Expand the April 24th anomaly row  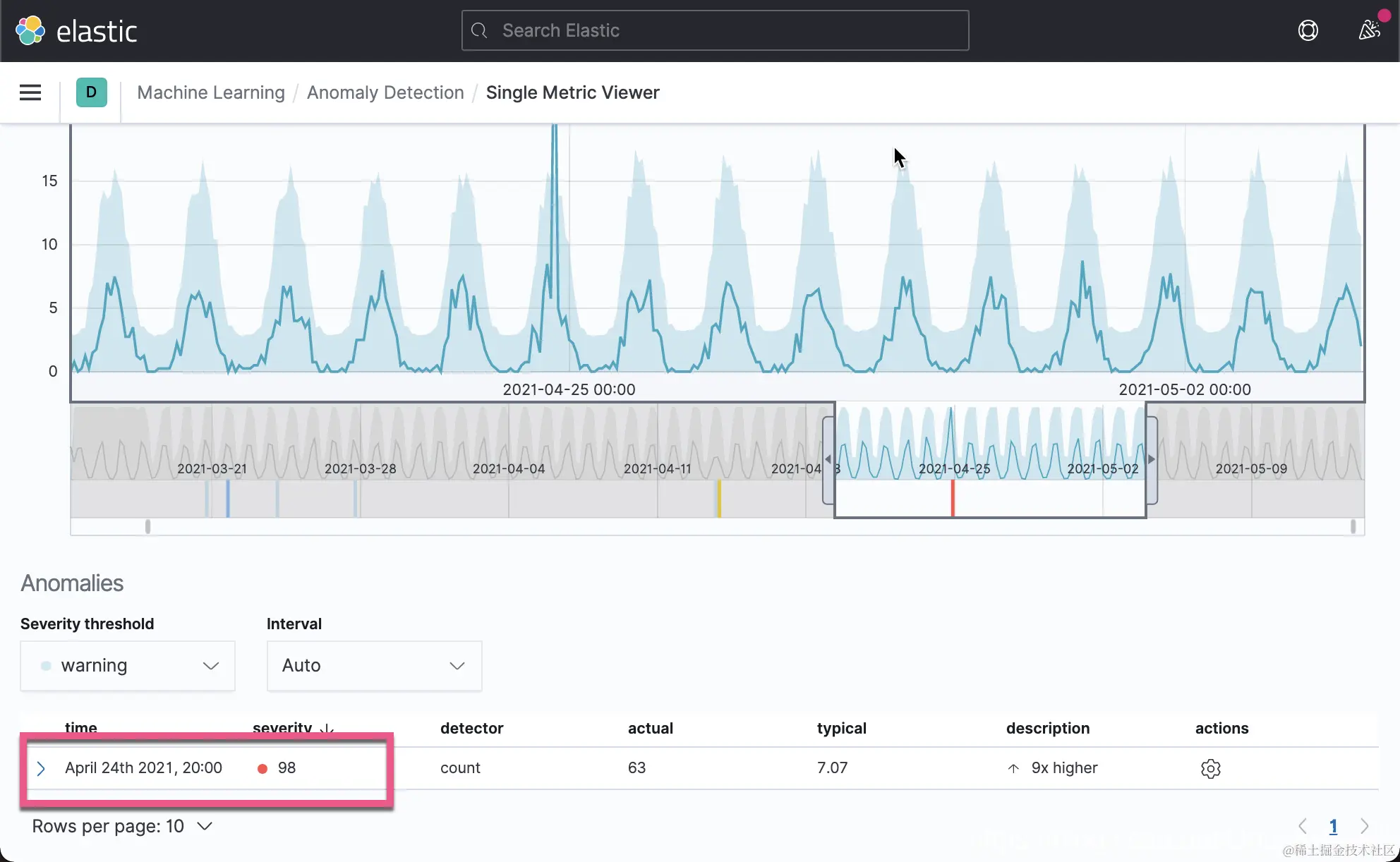[41, 768]
